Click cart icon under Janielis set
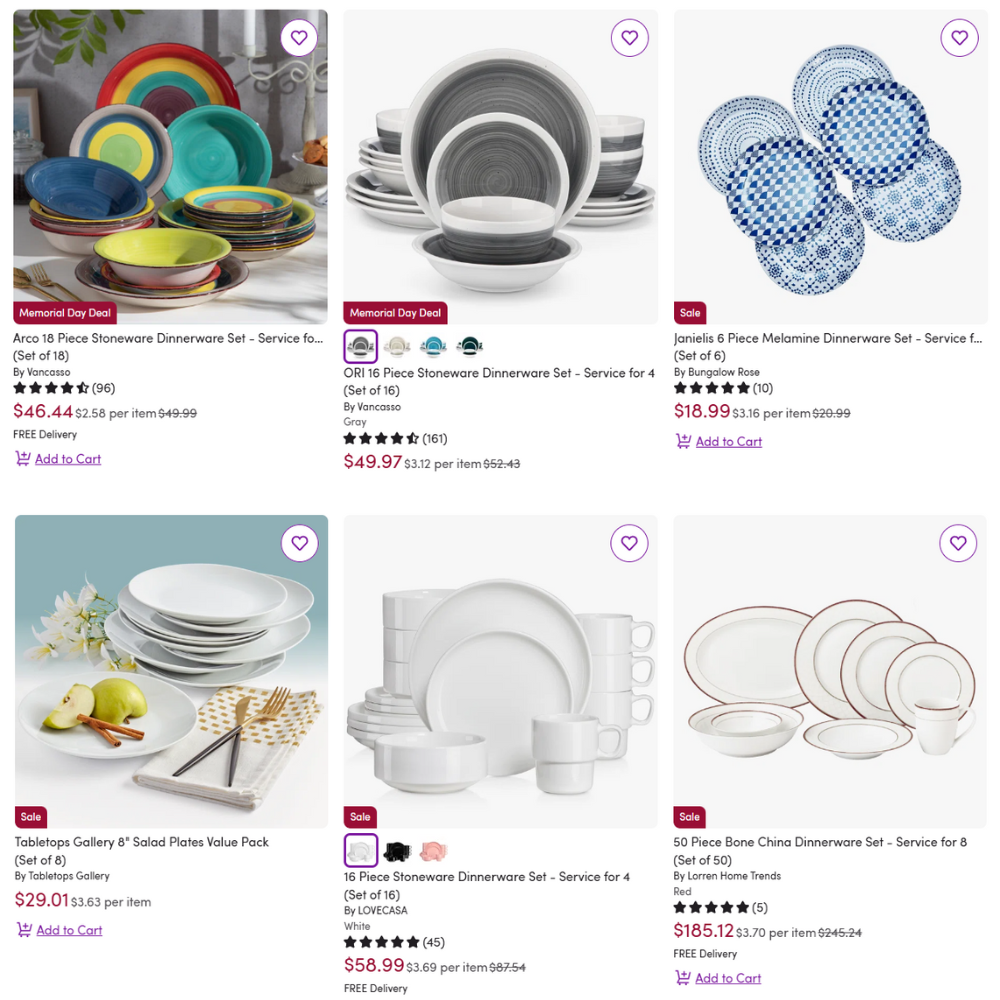Viewport: 1000px width, 1000px height. 683,441
